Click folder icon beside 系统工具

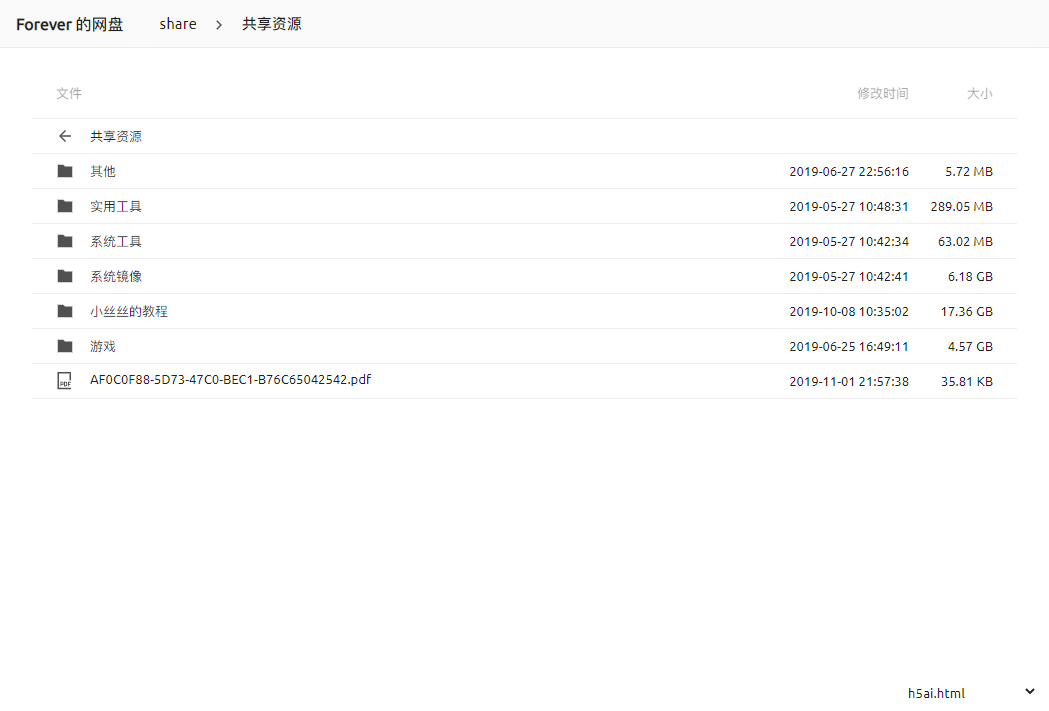coord(65,241)
